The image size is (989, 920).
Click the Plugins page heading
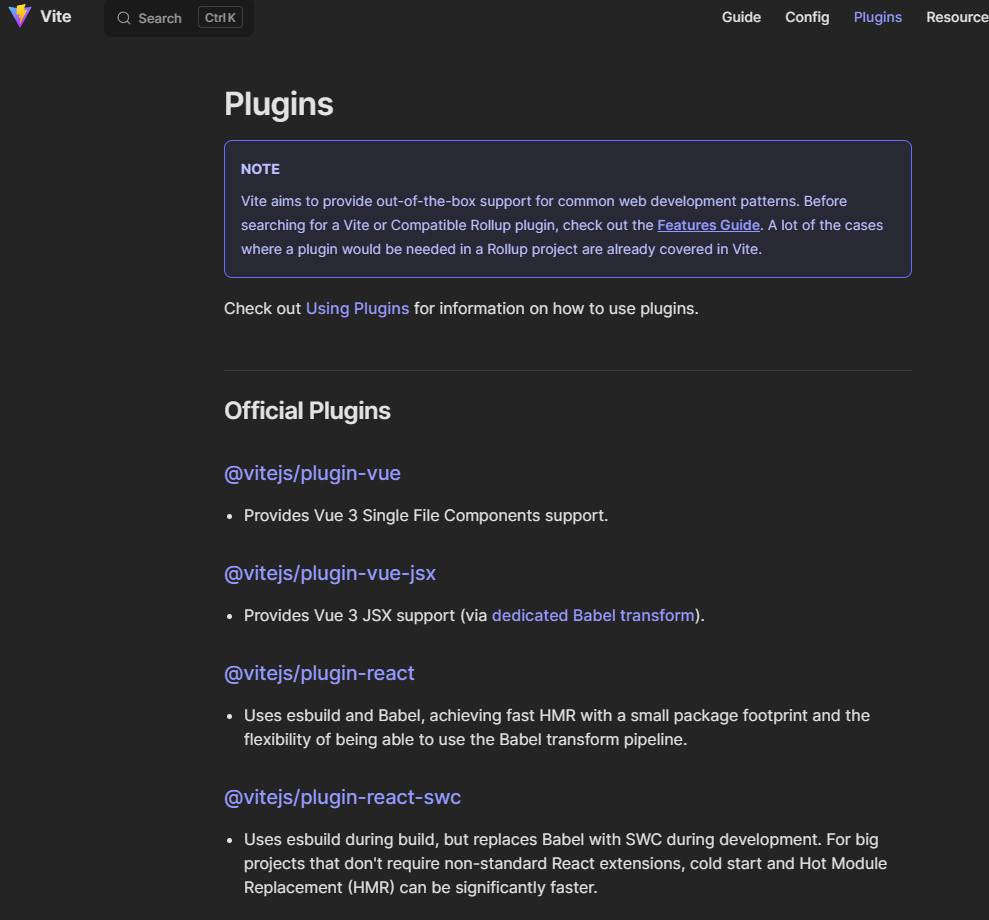[x=279, y=104]
